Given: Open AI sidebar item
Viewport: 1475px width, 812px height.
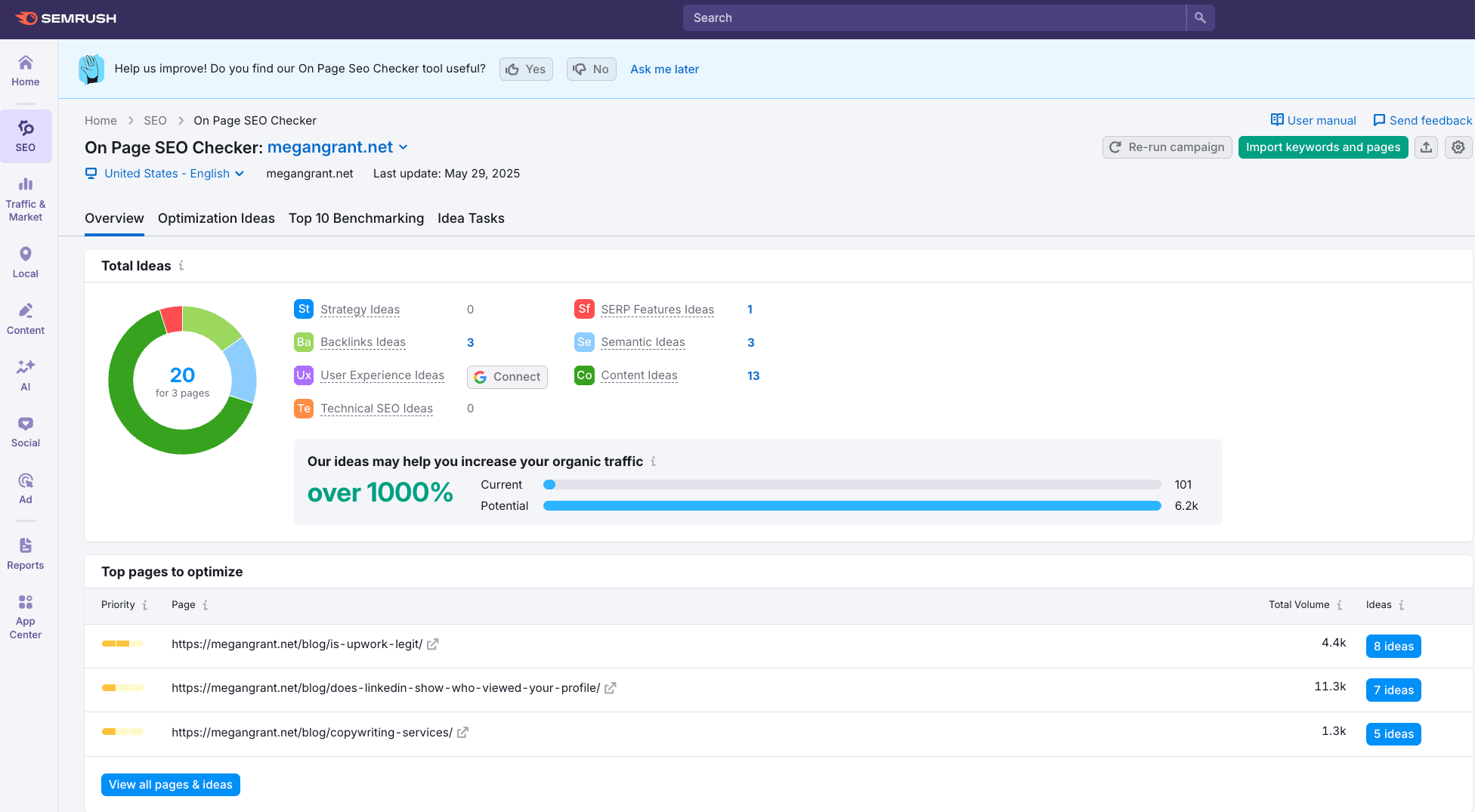Looking at the screenshot, I should [x=26, y=375].
